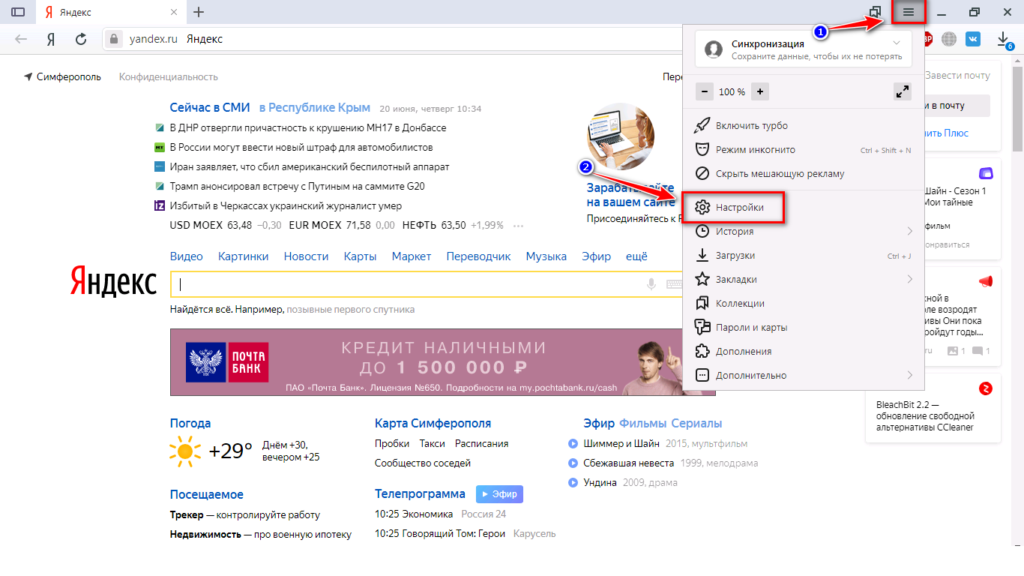Image resolution: width=1024 pixels, height=576 pixels.
Task: Toggle the sidebar panel icon
Action: pos(18,12)
